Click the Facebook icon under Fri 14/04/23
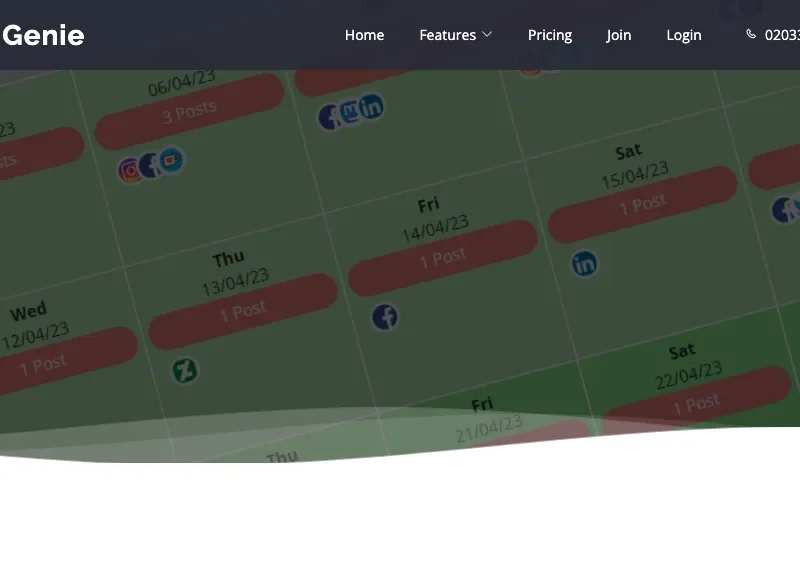 point(385,317)
